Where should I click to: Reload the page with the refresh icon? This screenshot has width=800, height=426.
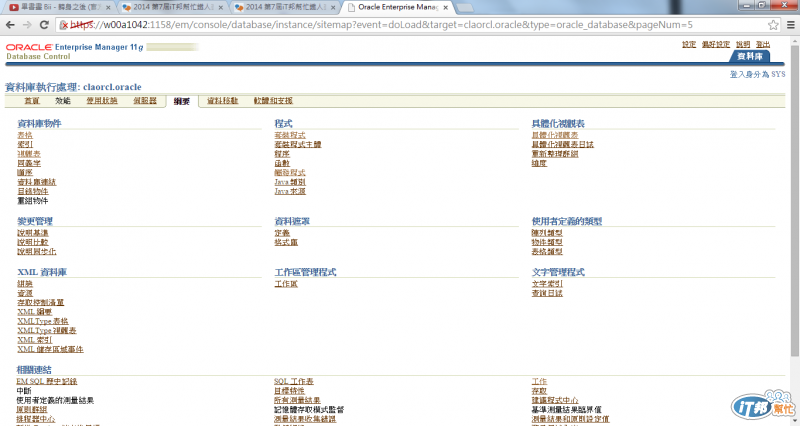tap(44, 24)
